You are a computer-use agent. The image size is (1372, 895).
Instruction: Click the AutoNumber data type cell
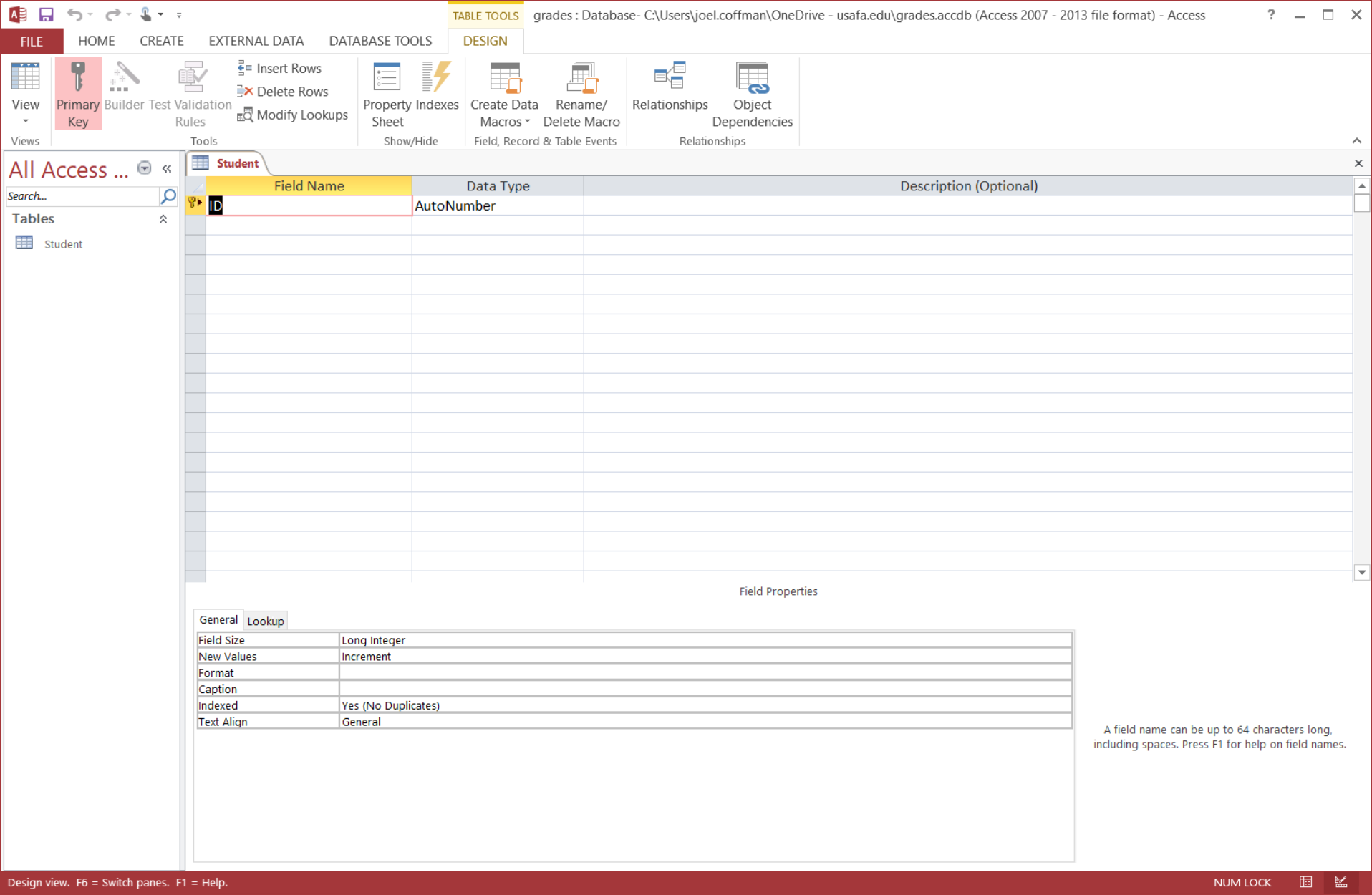pyautogui.click(x=498, y=205)
